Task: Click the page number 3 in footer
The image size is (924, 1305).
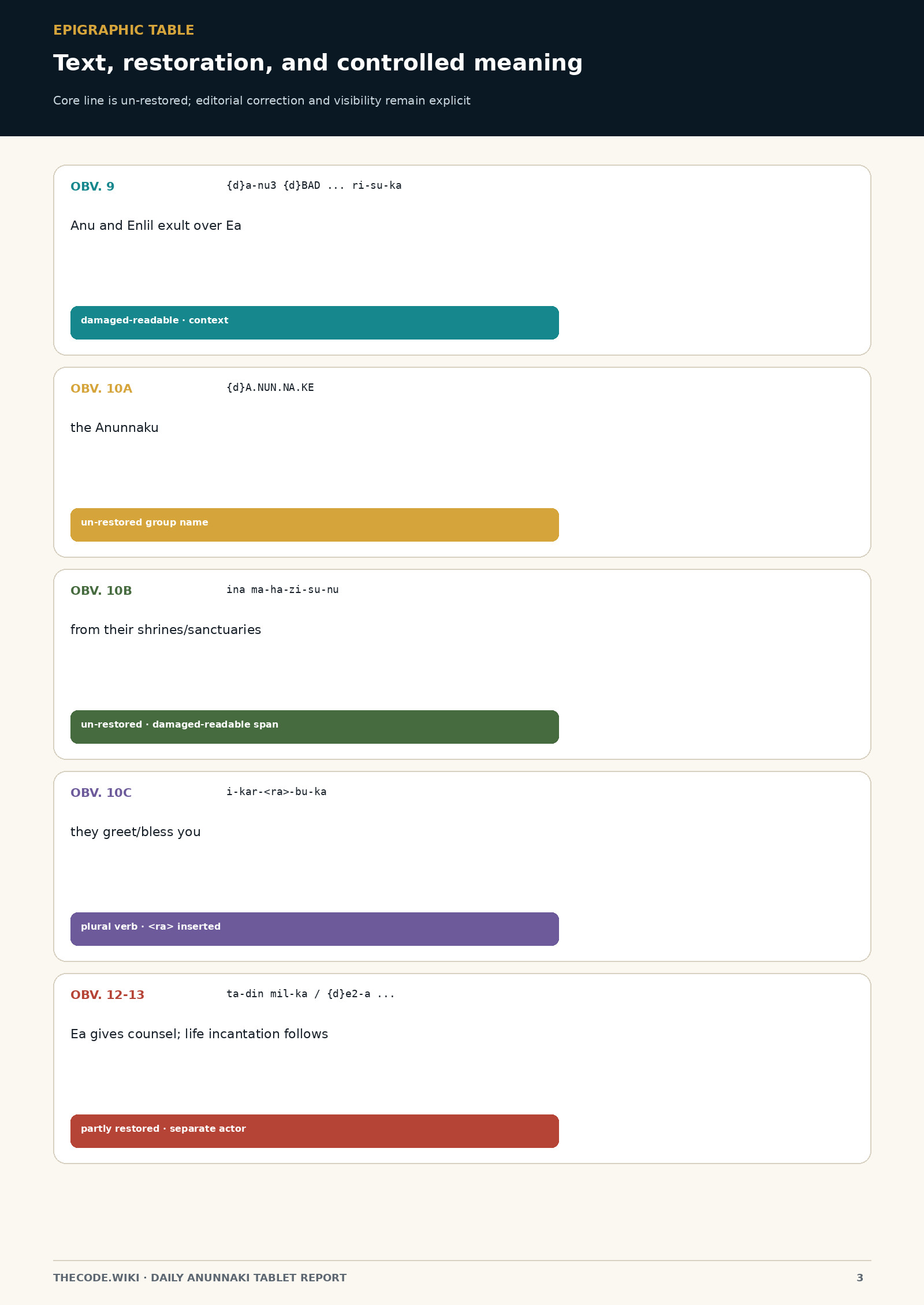Action: coord(860,1278)
